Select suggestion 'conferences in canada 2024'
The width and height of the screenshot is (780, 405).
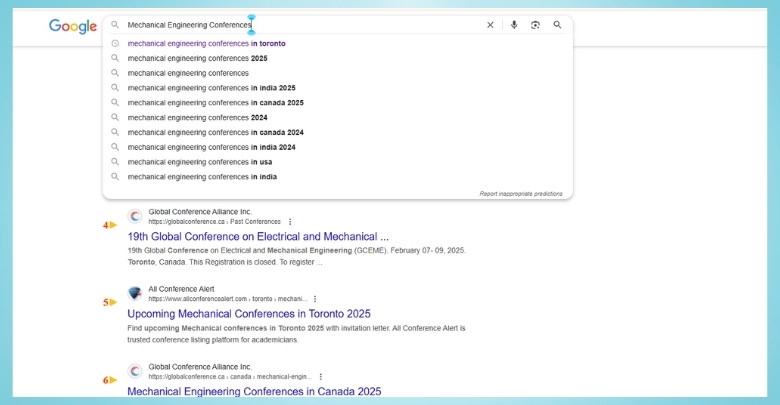215,132
